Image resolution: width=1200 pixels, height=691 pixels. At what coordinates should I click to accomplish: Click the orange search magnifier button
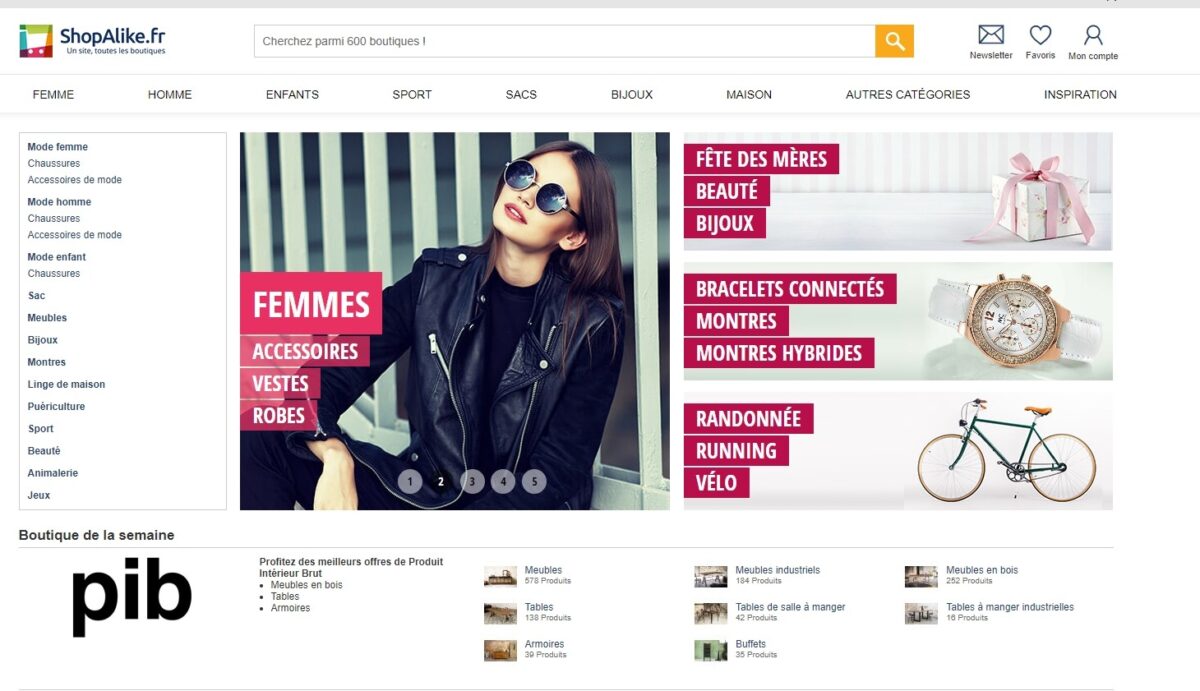click(894, 41)
